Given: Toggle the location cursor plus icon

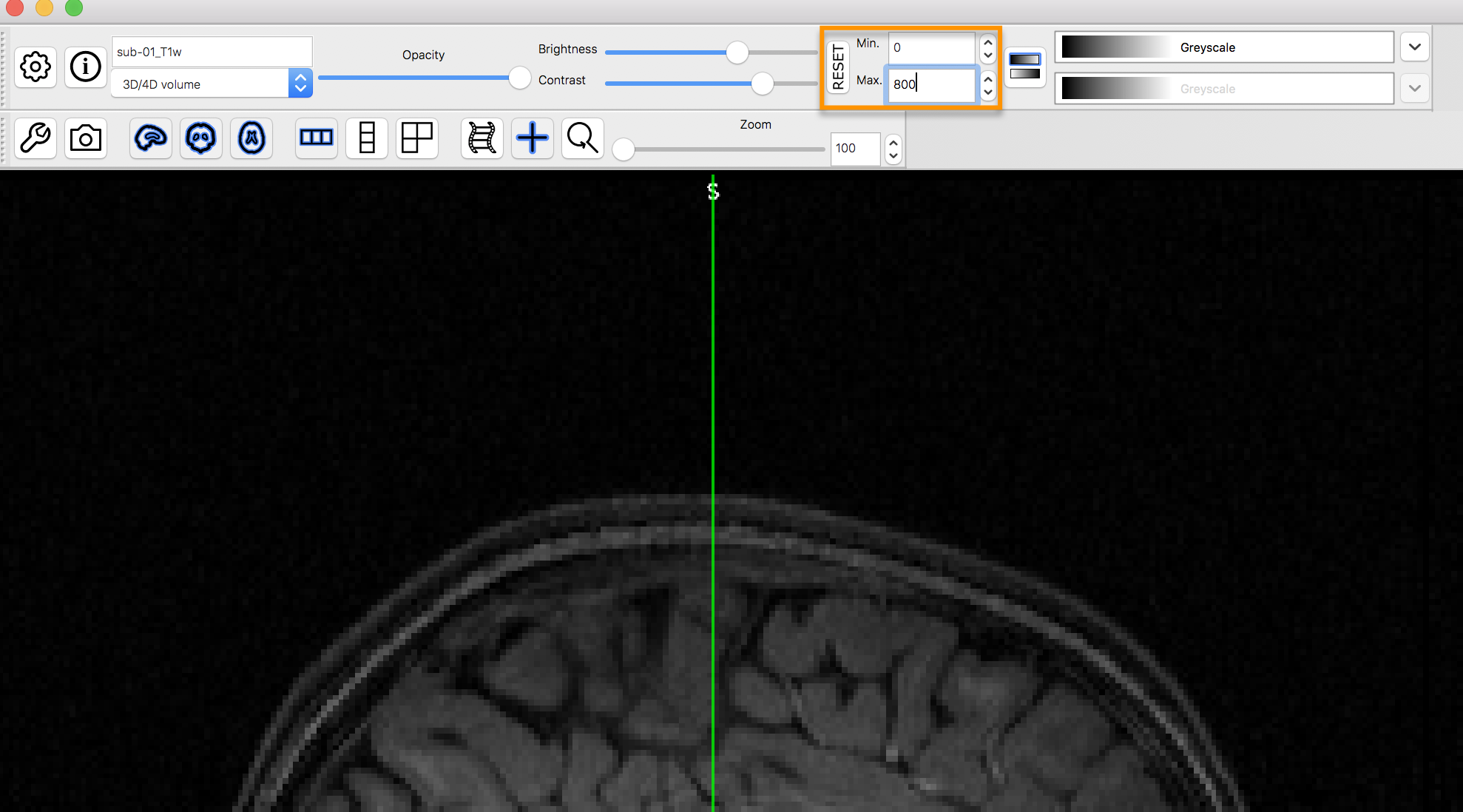Looking at the screenshot, I should [533, 138].
